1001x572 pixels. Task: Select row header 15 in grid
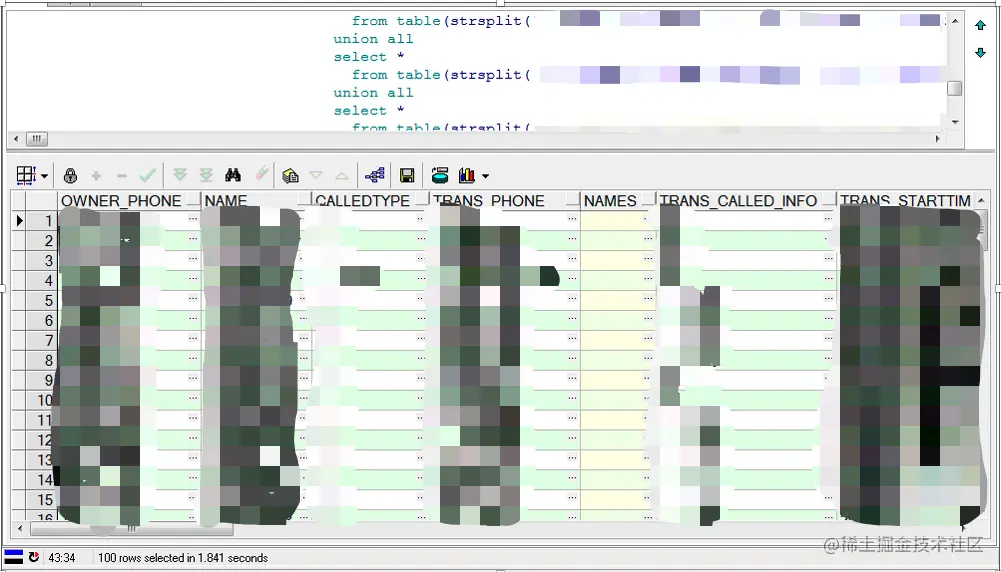click(41, 499)
